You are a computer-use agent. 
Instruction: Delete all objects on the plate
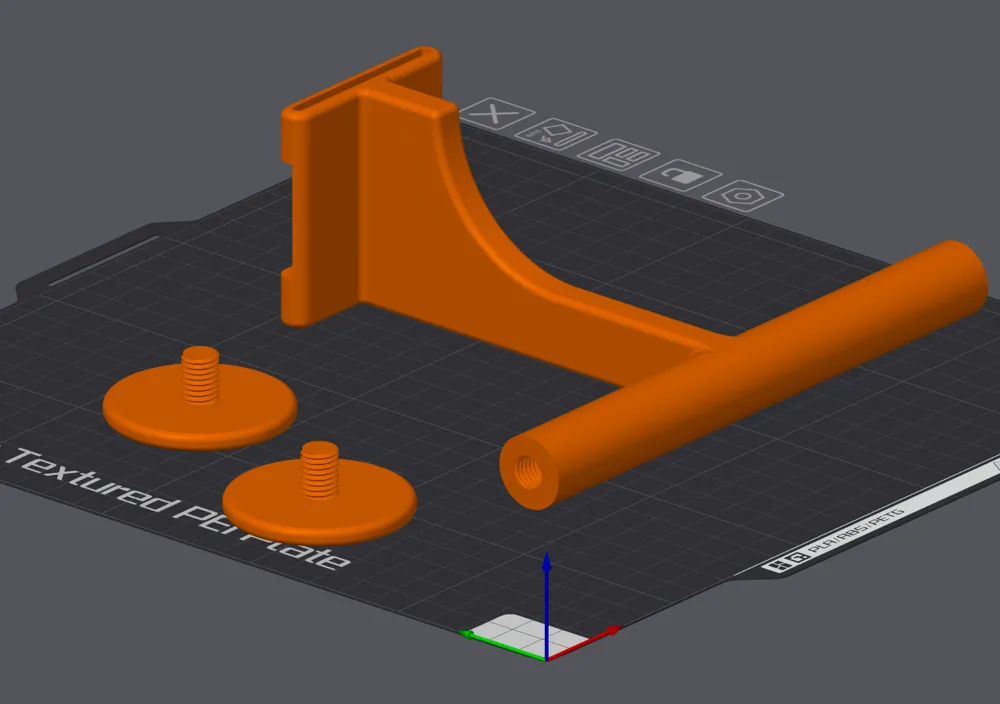coord(493,111)
